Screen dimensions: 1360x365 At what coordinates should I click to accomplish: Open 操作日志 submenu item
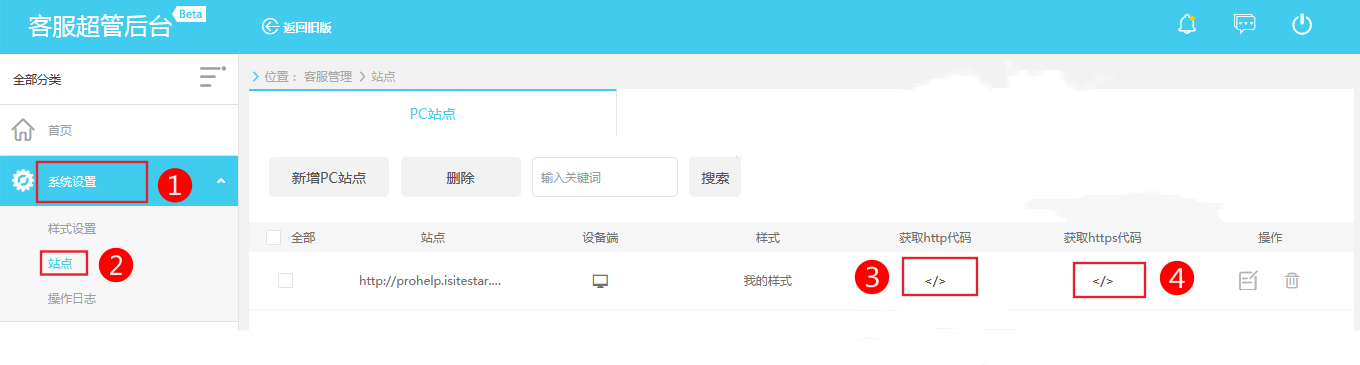click(72, 299)
